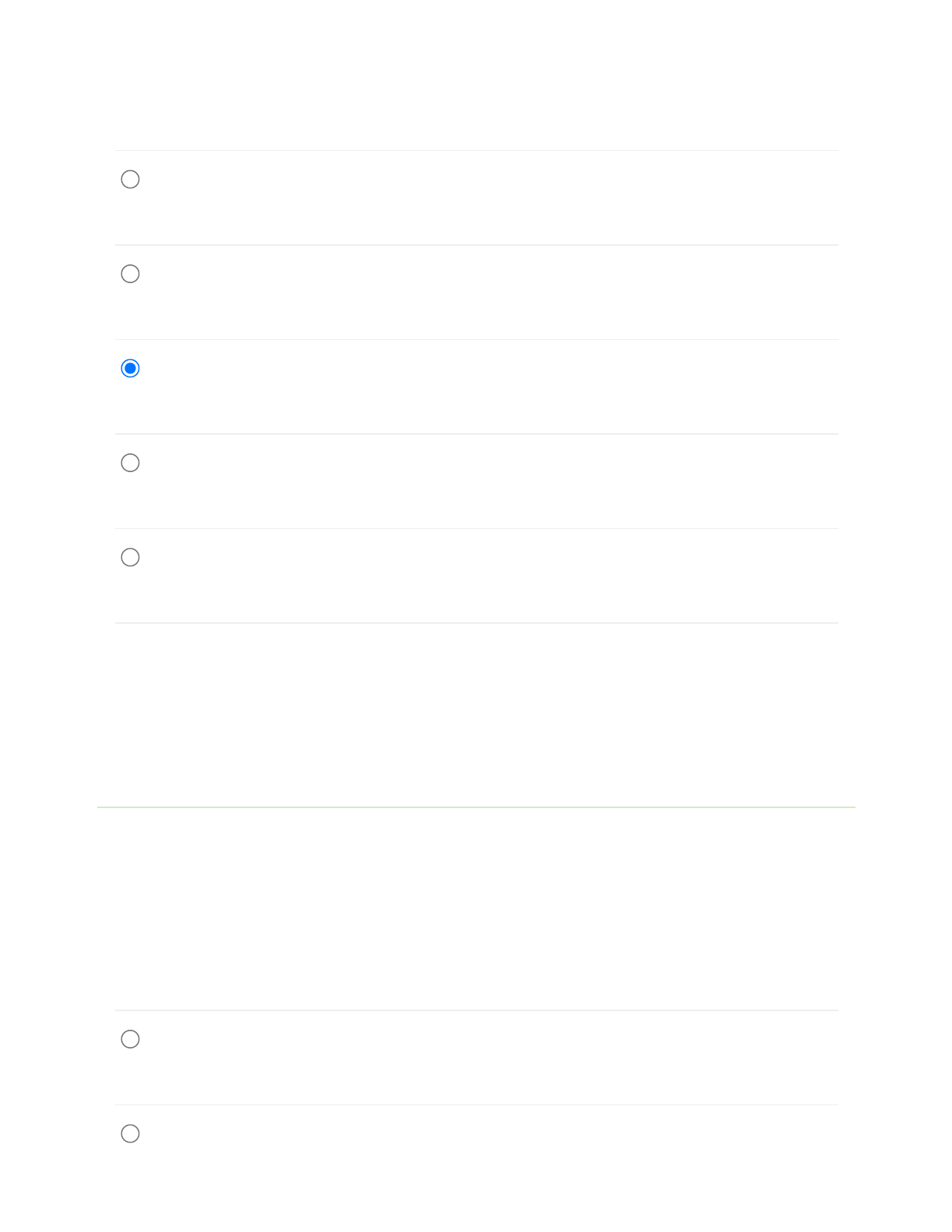Select the first radio option in the upper group

(x=131, y=180)
